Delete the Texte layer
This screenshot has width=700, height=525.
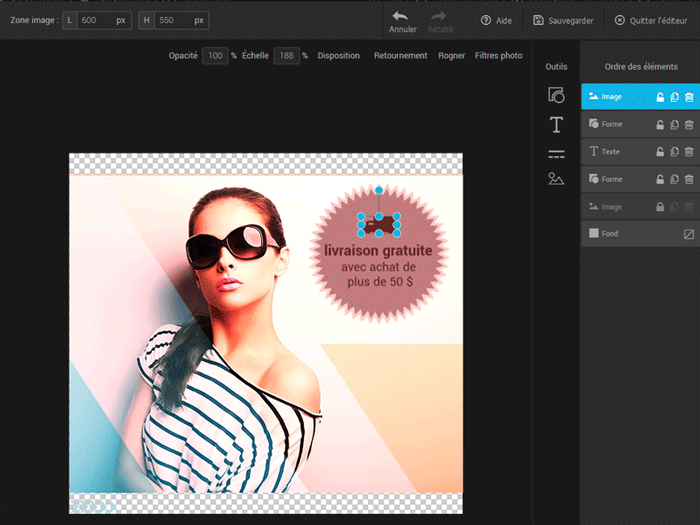pos(688,152)
